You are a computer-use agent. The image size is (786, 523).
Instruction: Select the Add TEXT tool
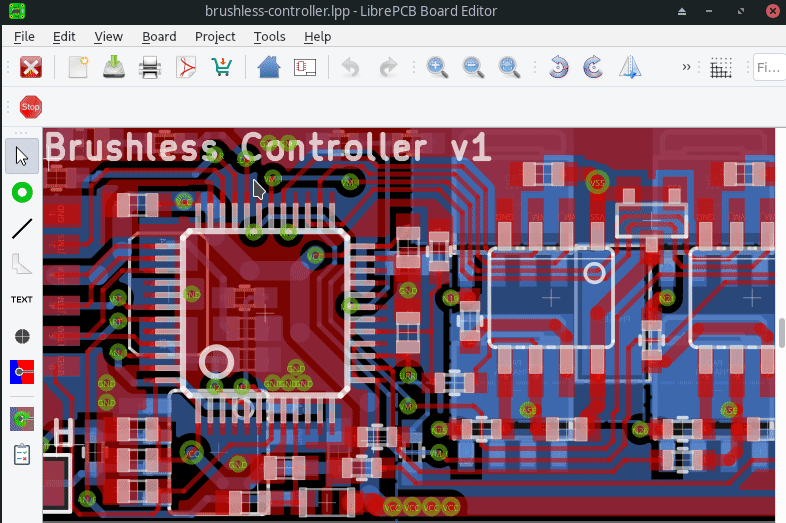(22, 299)
